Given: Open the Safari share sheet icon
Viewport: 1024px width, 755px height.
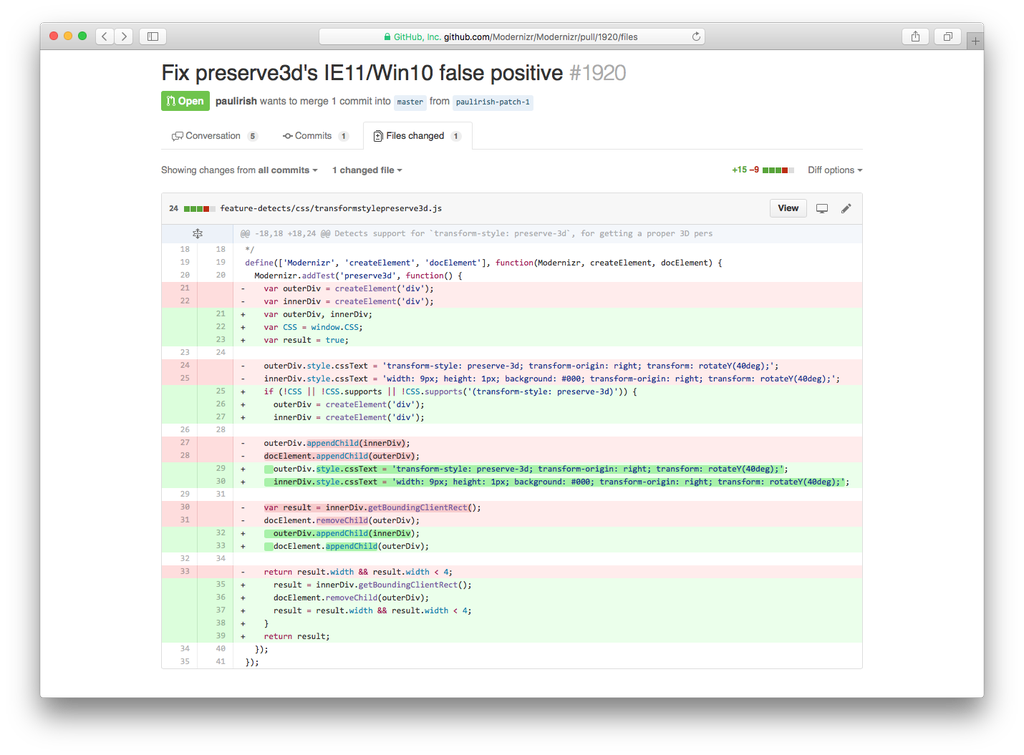Looking at the screenshot, I should point(916,37).
